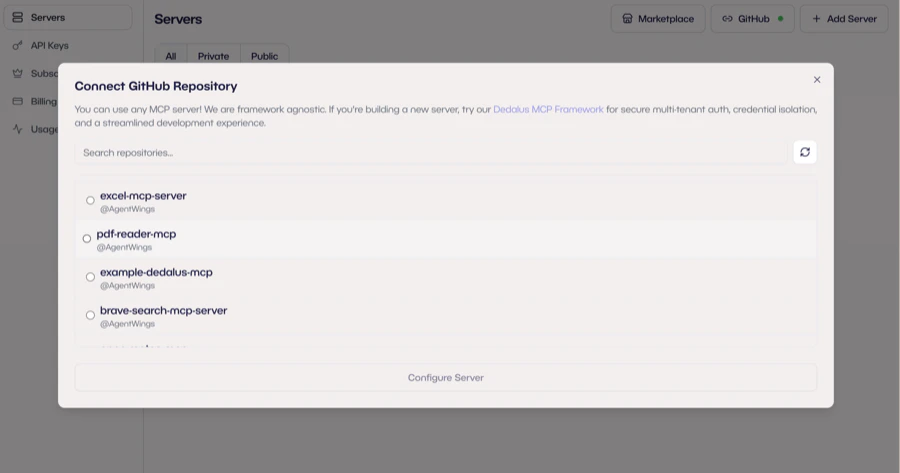Select the excel-mcp-server radio button
900x473 pixels.
pos(90,200)
